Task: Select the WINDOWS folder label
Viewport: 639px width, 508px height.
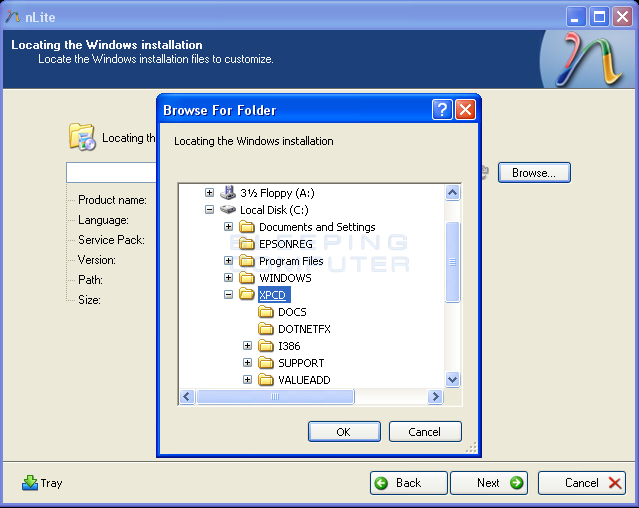Action: pos(285,278)
